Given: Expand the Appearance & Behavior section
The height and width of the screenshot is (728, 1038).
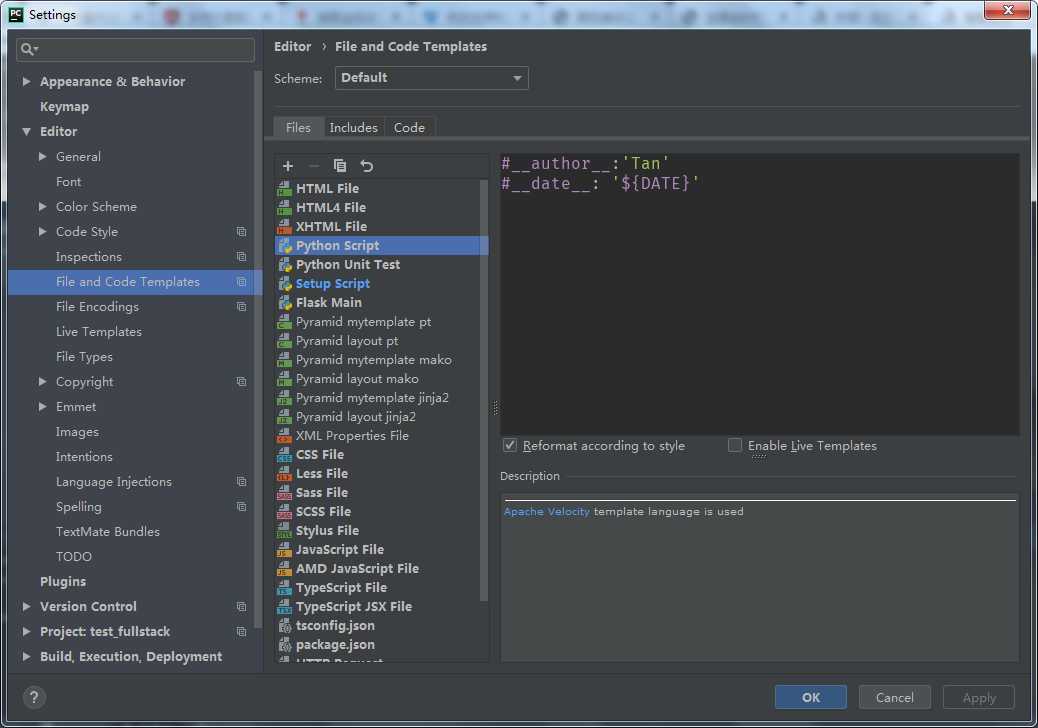Looking at the screenshot, I should pos(26,81).
